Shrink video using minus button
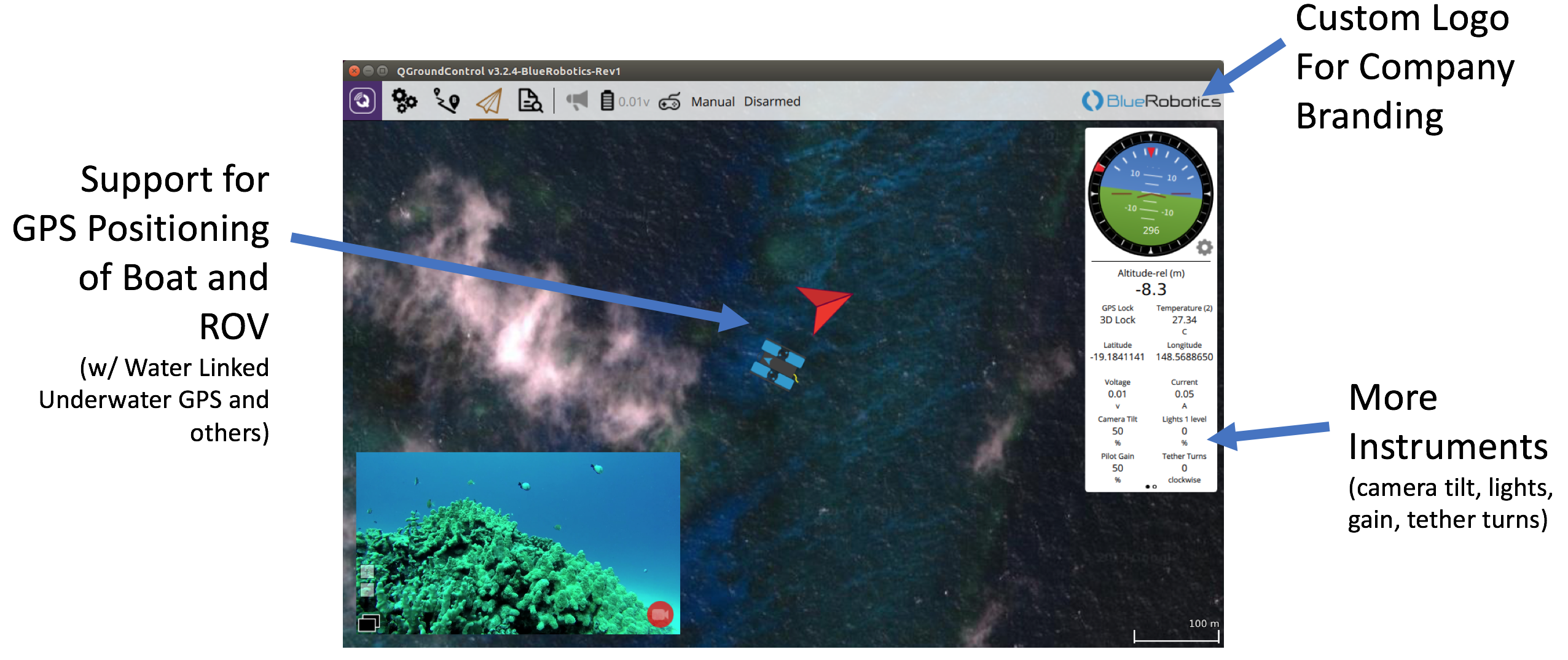The width and height of the screenshot is (1568, 660). point(367,591)
